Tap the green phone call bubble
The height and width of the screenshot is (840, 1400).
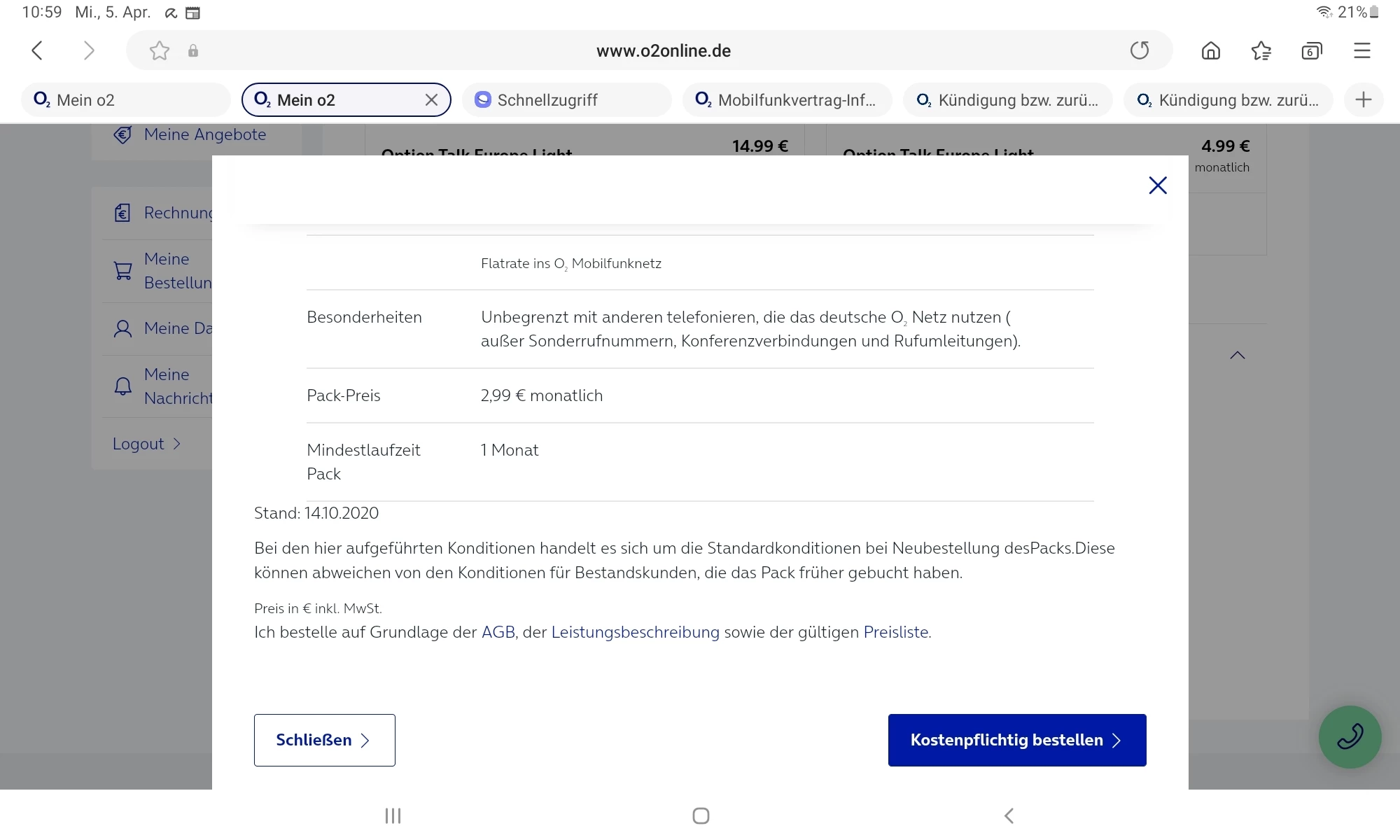click(x=1350, y=736)
